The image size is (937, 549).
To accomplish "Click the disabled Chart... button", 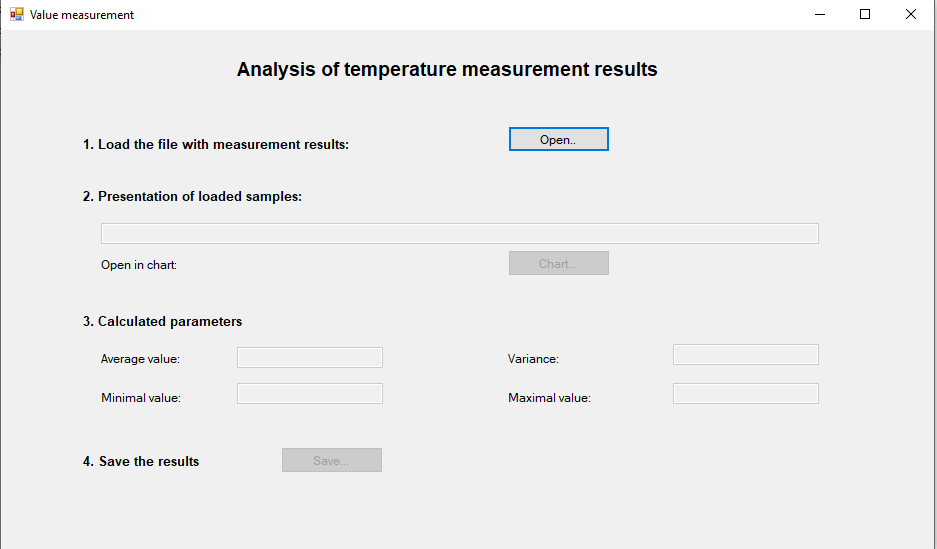I will (559, 263).
